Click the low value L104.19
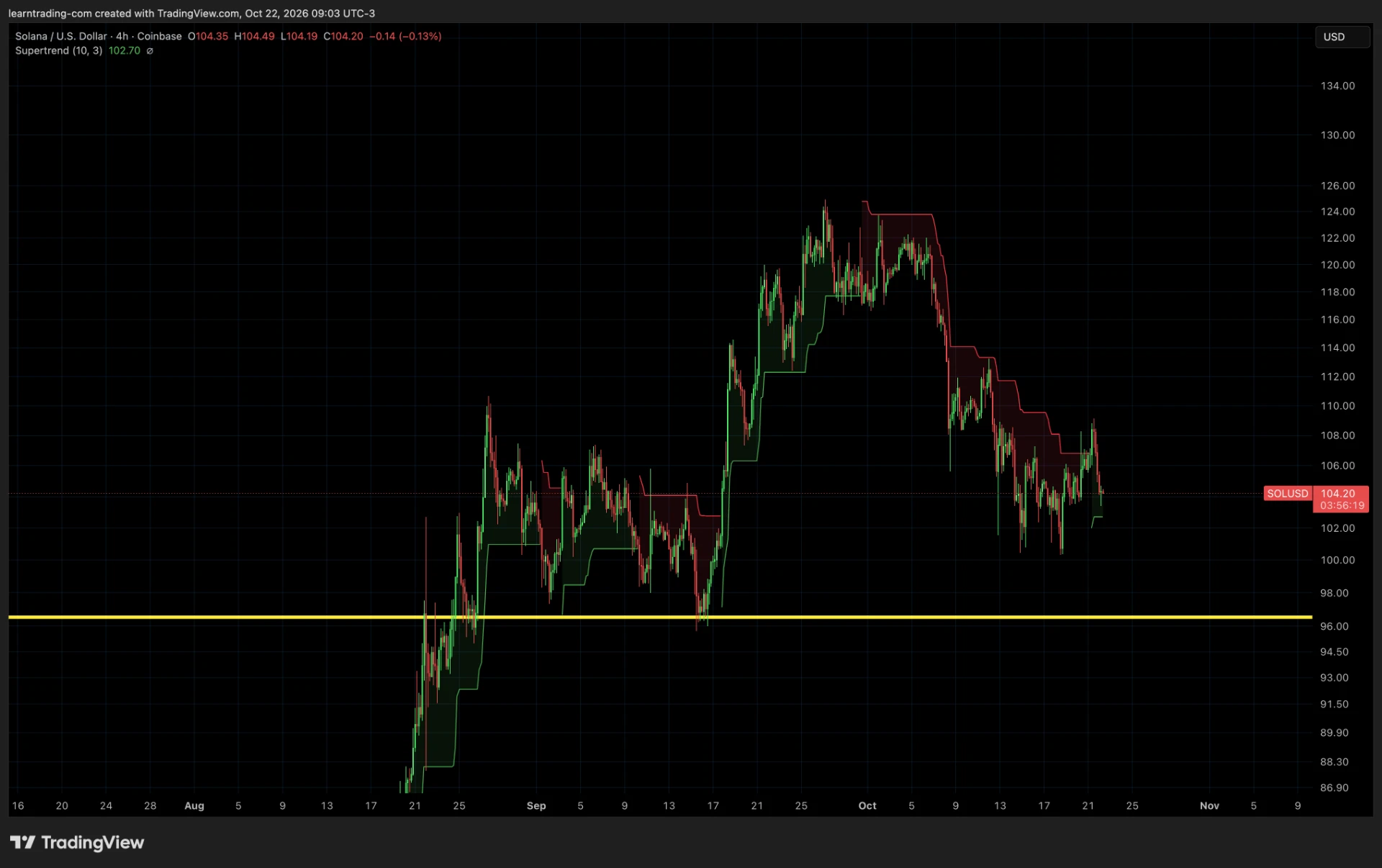This screenshot has height=868, width=1382. (x=299, y=36)
